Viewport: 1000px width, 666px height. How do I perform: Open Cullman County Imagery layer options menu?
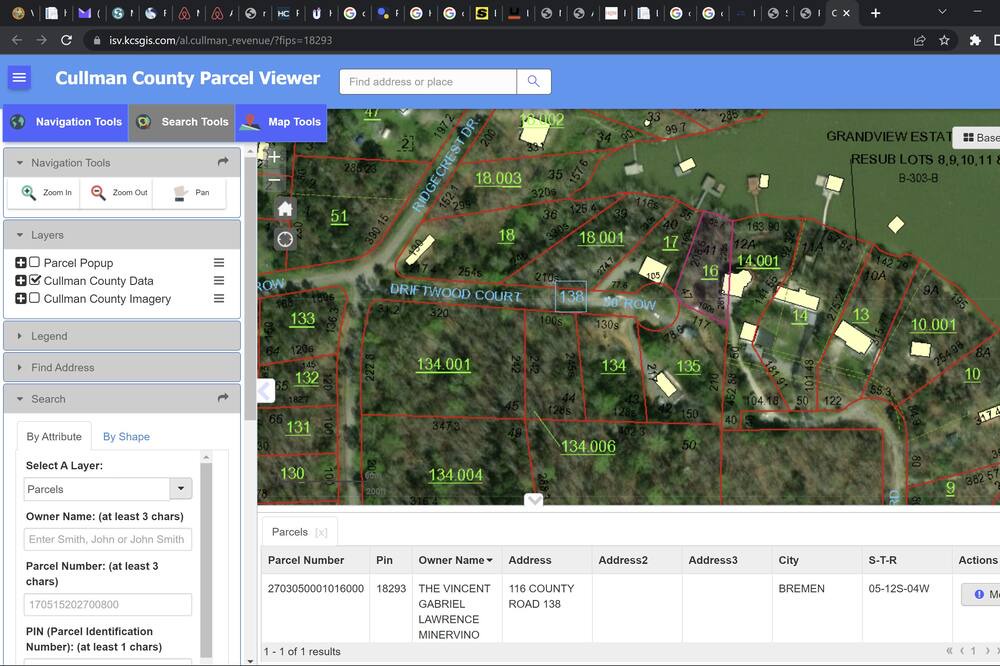(x=219, y=299)
